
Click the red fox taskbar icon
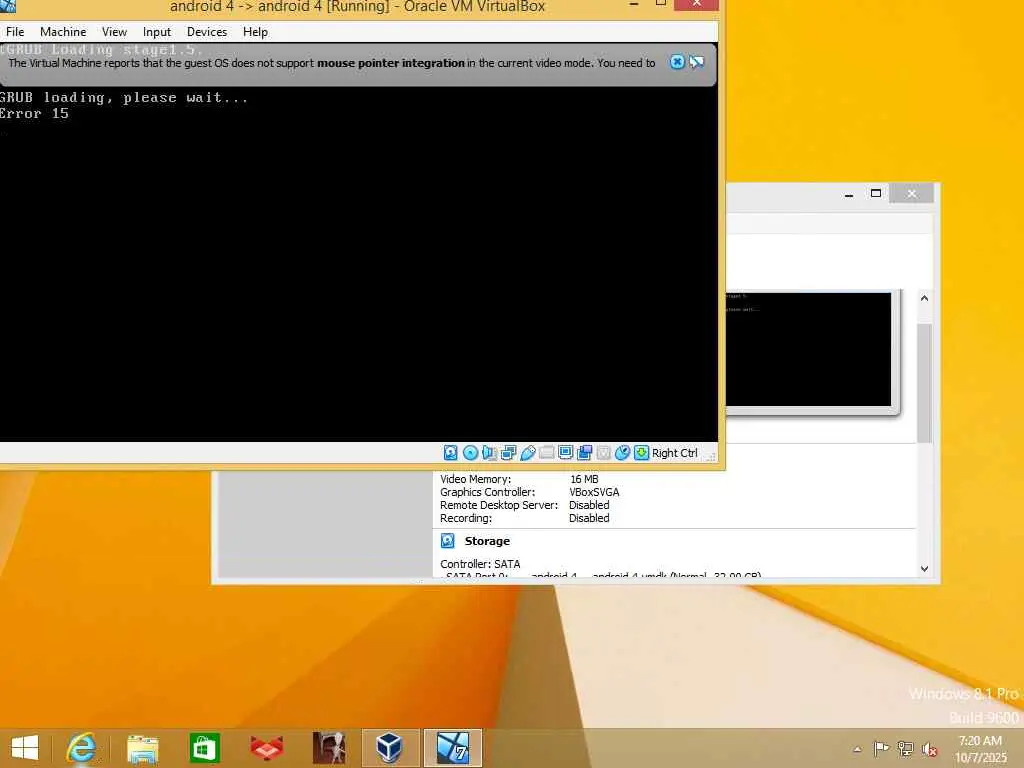tap(266, 748)
